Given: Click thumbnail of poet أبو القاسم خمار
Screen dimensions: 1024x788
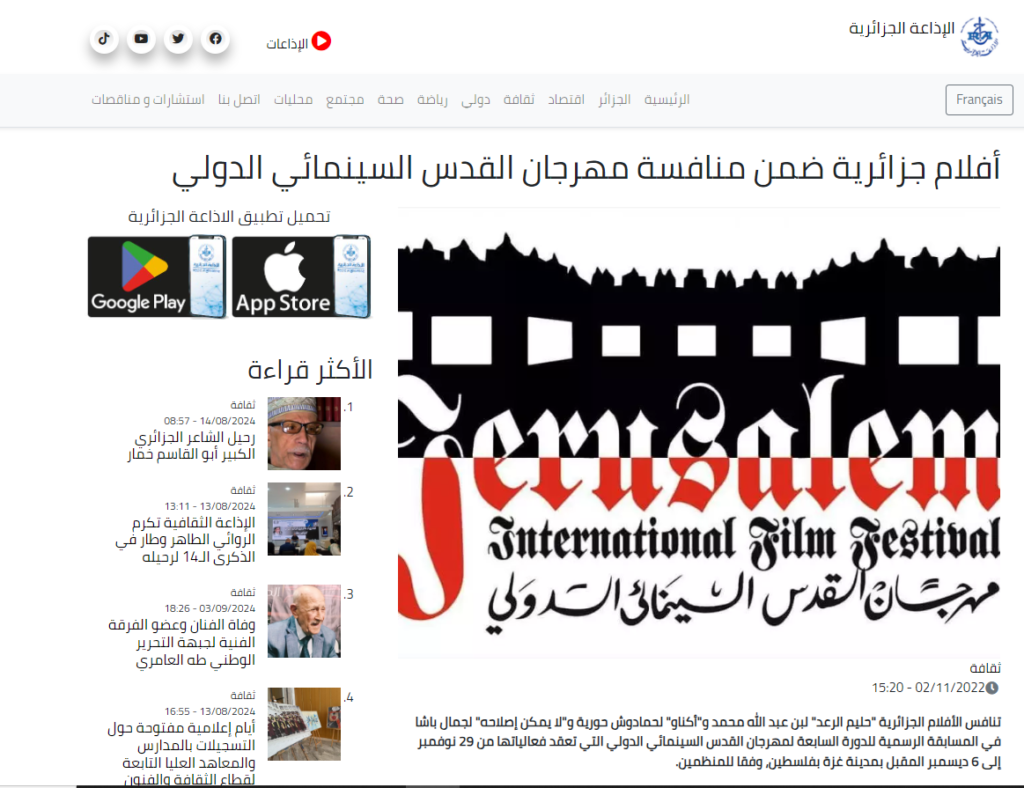Looking at the screenshot, I should point(304,433).
